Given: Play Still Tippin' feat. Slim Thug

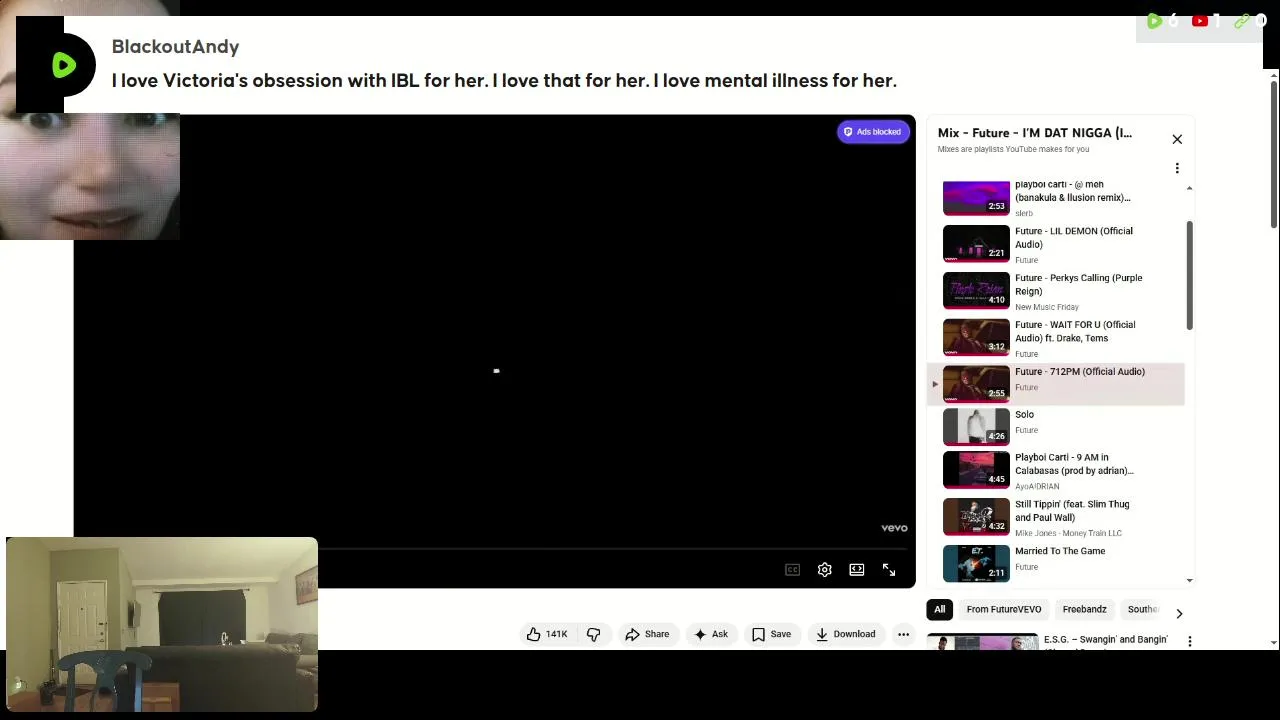Looking at the screenshot, I should click(x=1055, y=518).
